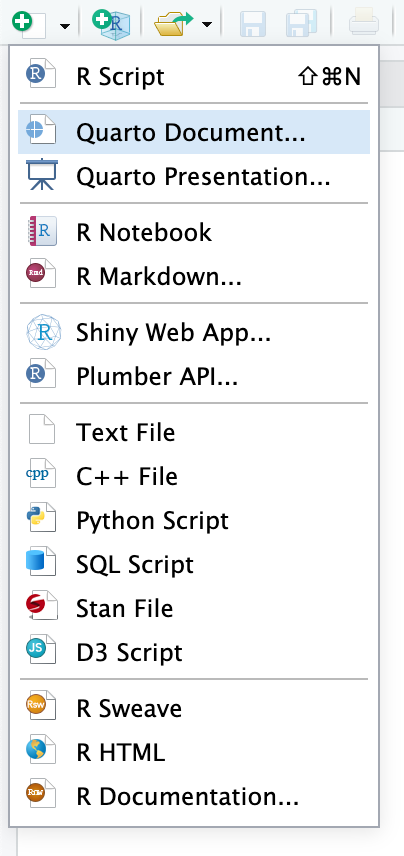Choose Quarto Presentation... menu entry
This screenshot has height=856, width=404.
click(x=194, y=176)
